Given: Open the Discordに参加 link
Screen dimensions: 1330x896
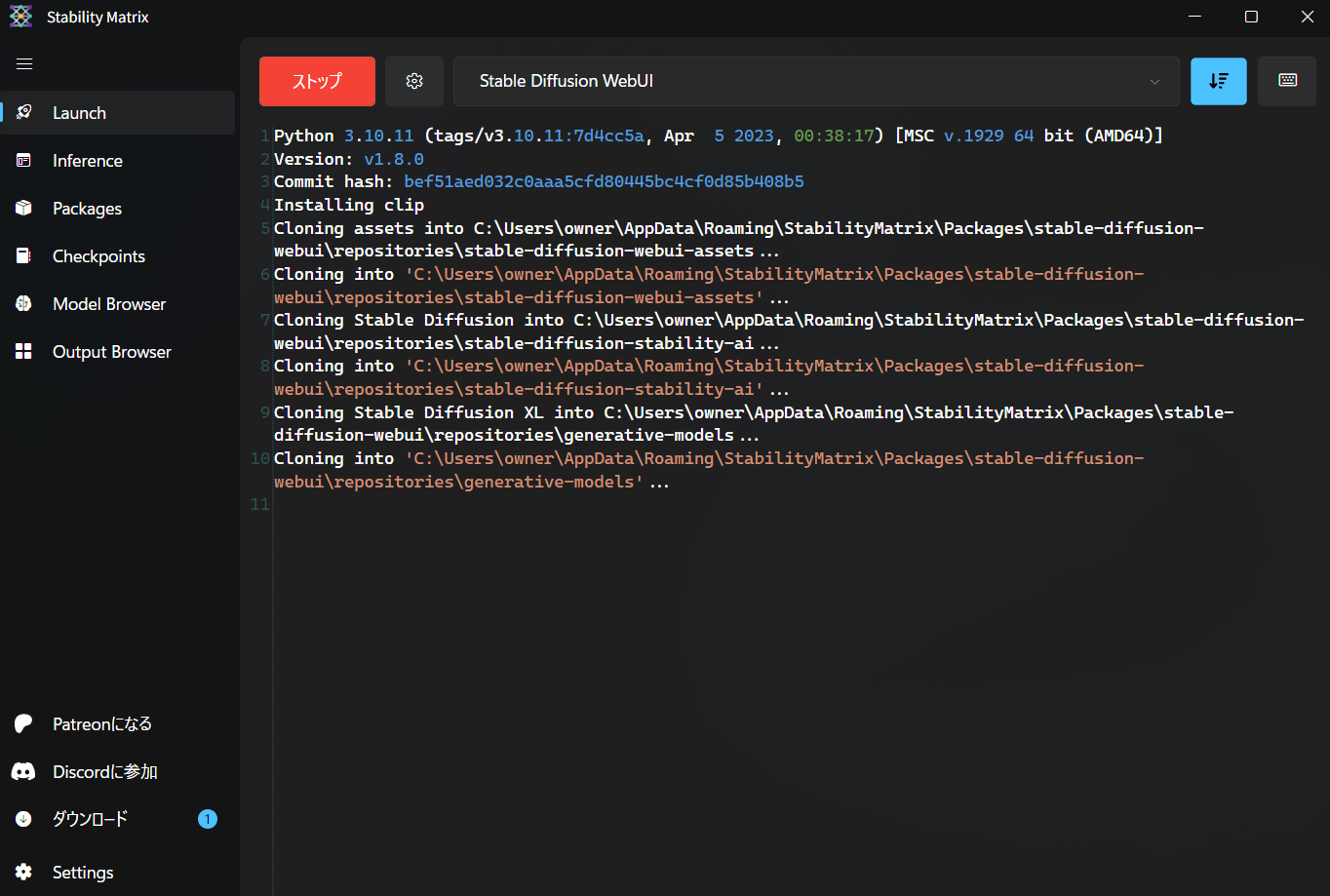Looking at the screenshot, I should 104,771.
